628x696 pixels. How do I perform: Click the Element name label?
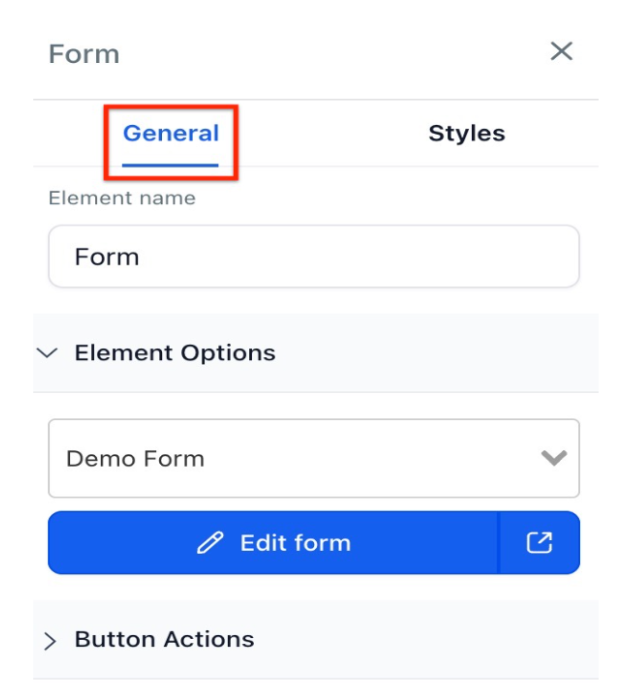pos(122,198)
